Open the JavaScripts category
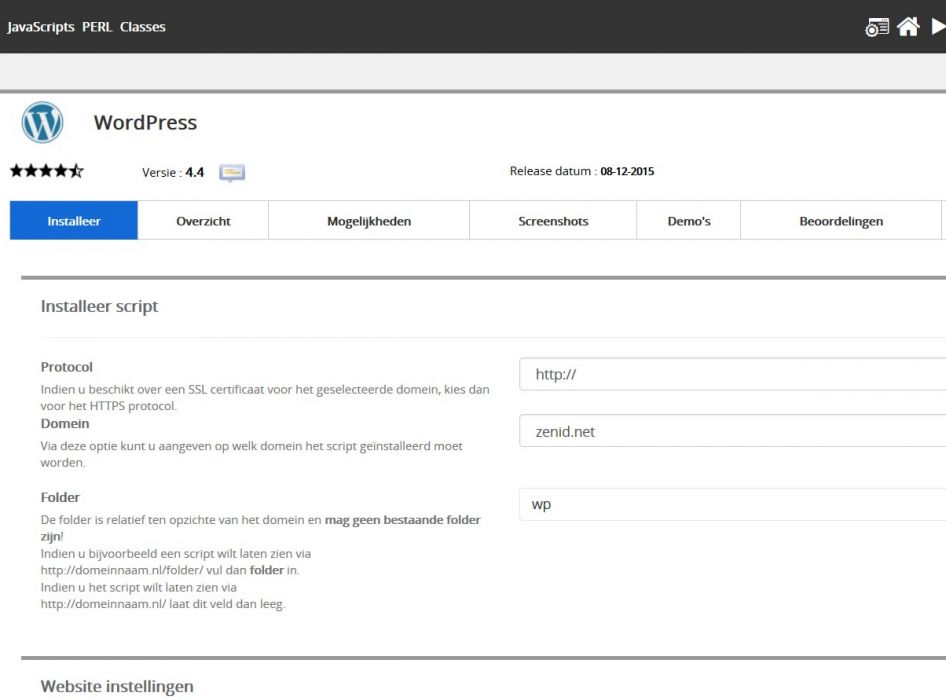Screen dimensions: 946x700 pos(40,27)
